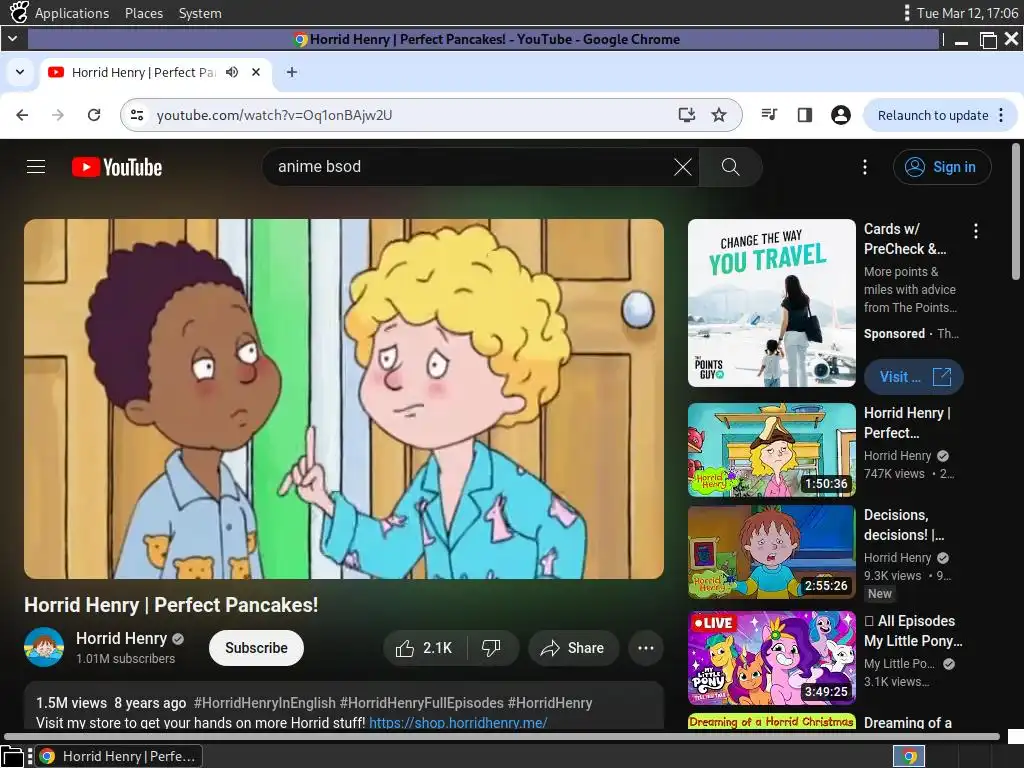Click the clock Tue Mar 12, 17:06
Viewport: 1024px width, 768px height.
[967, 13]
